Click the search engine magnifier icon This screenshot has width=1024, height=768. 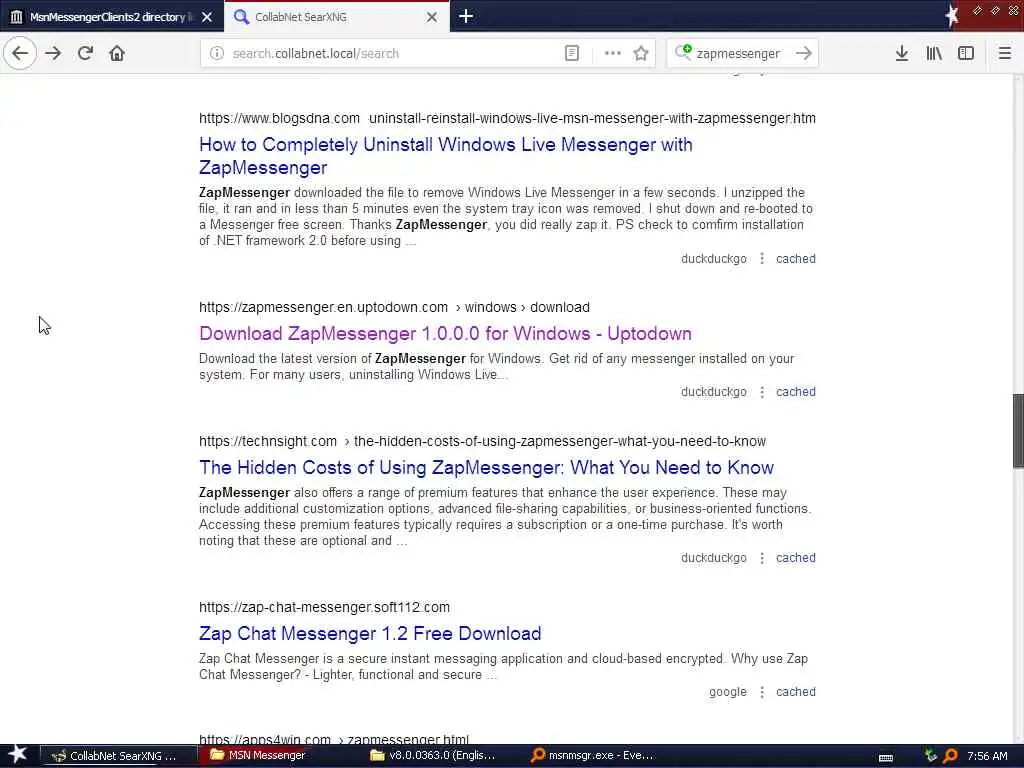pos(682,52)
